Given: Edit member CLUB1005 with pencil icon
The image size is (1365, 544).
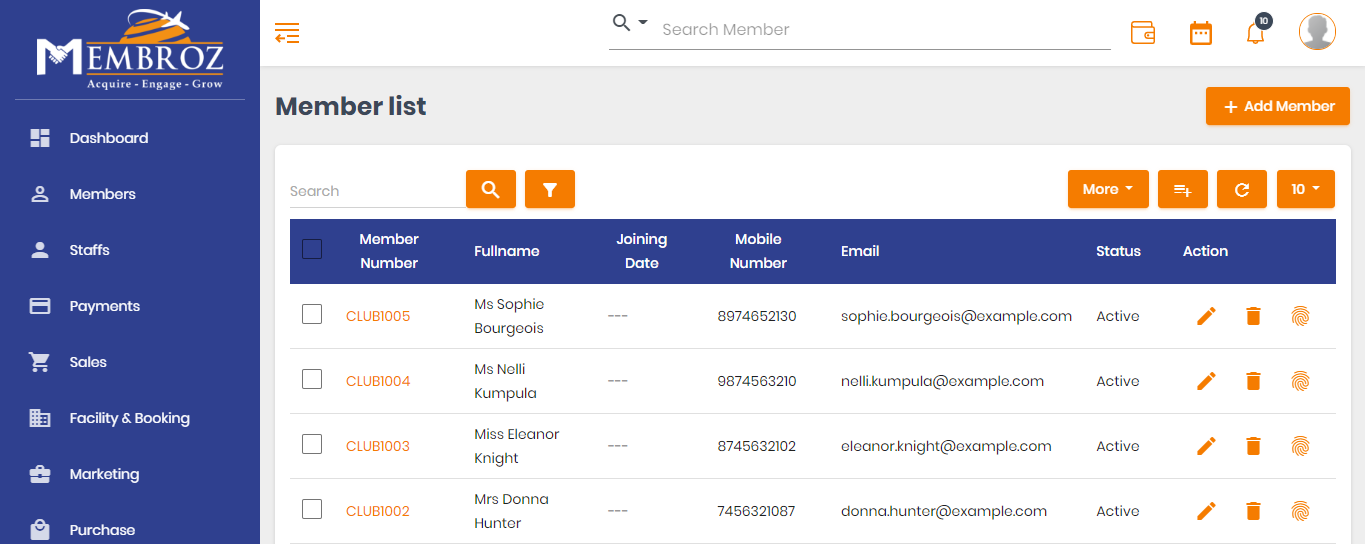Looking at the screenshot, I should (1207, 316).
